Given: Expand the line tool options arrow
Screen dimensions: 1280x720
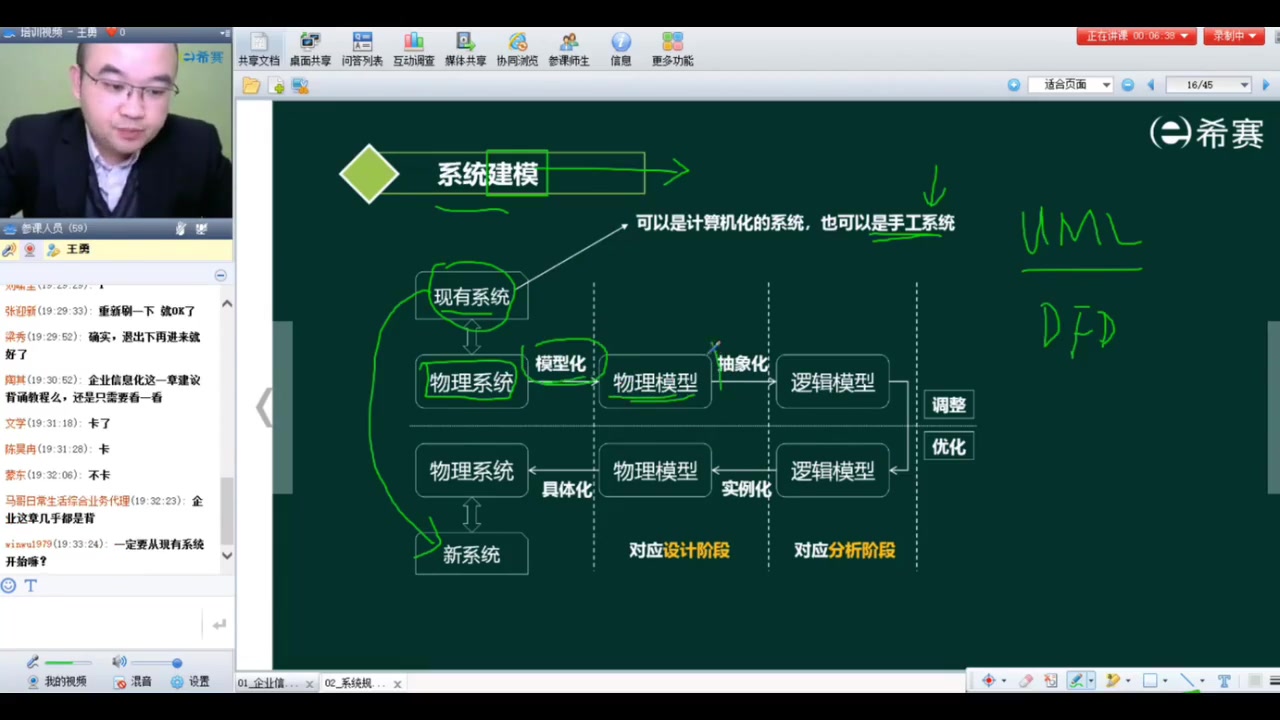Looking at the screenshot, I should tap(1202, 681).
